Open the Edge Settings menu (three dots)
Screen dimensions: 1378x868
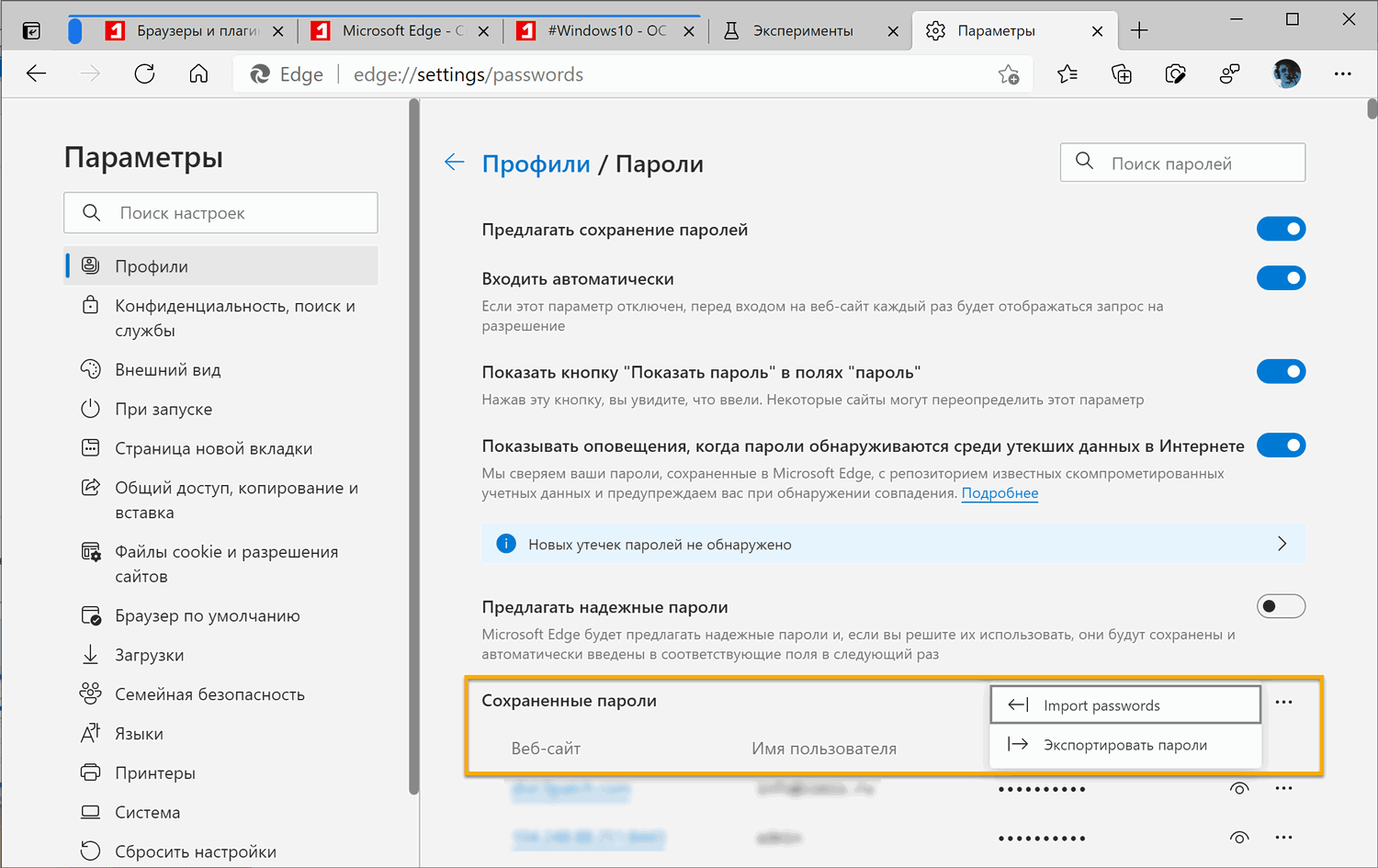coord(1343,74)
